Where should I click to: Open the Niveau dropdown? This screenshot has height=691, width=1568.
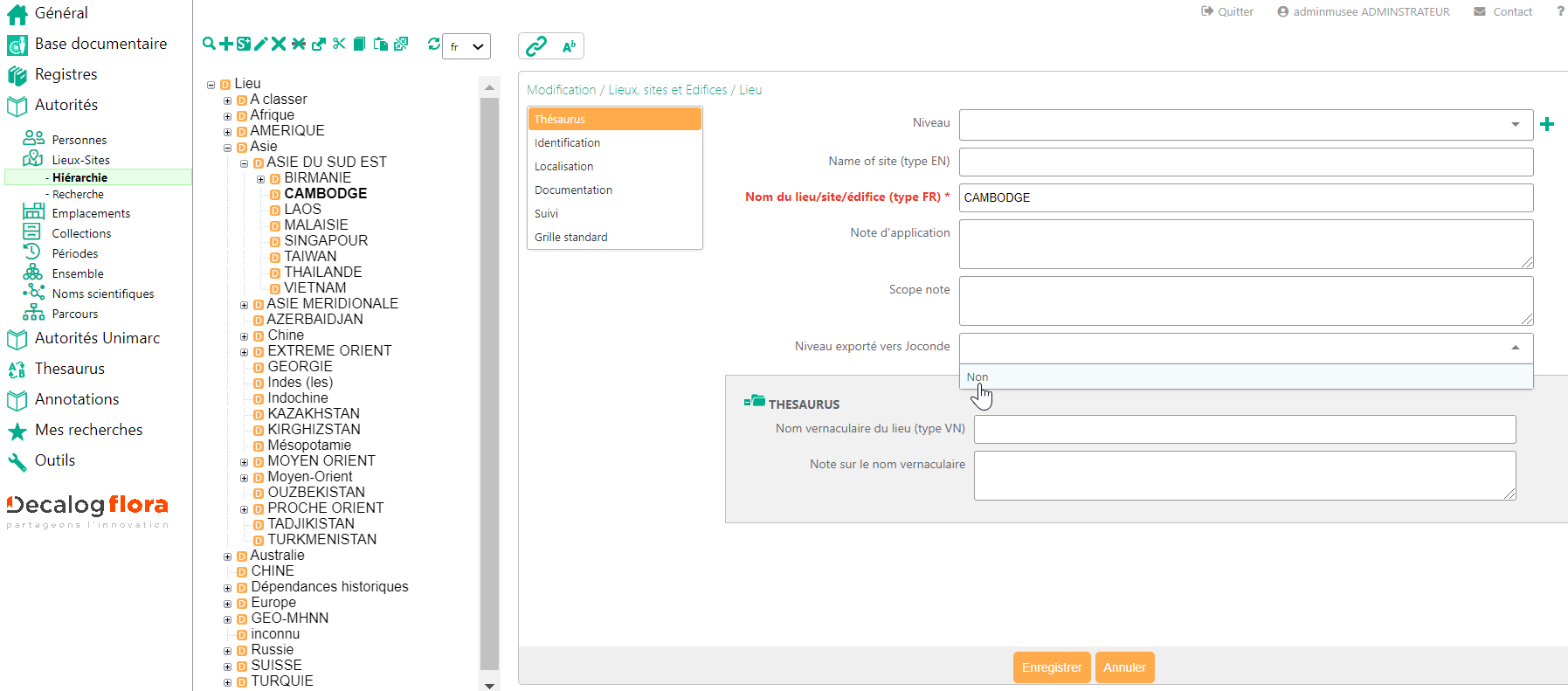point(1246,124)
